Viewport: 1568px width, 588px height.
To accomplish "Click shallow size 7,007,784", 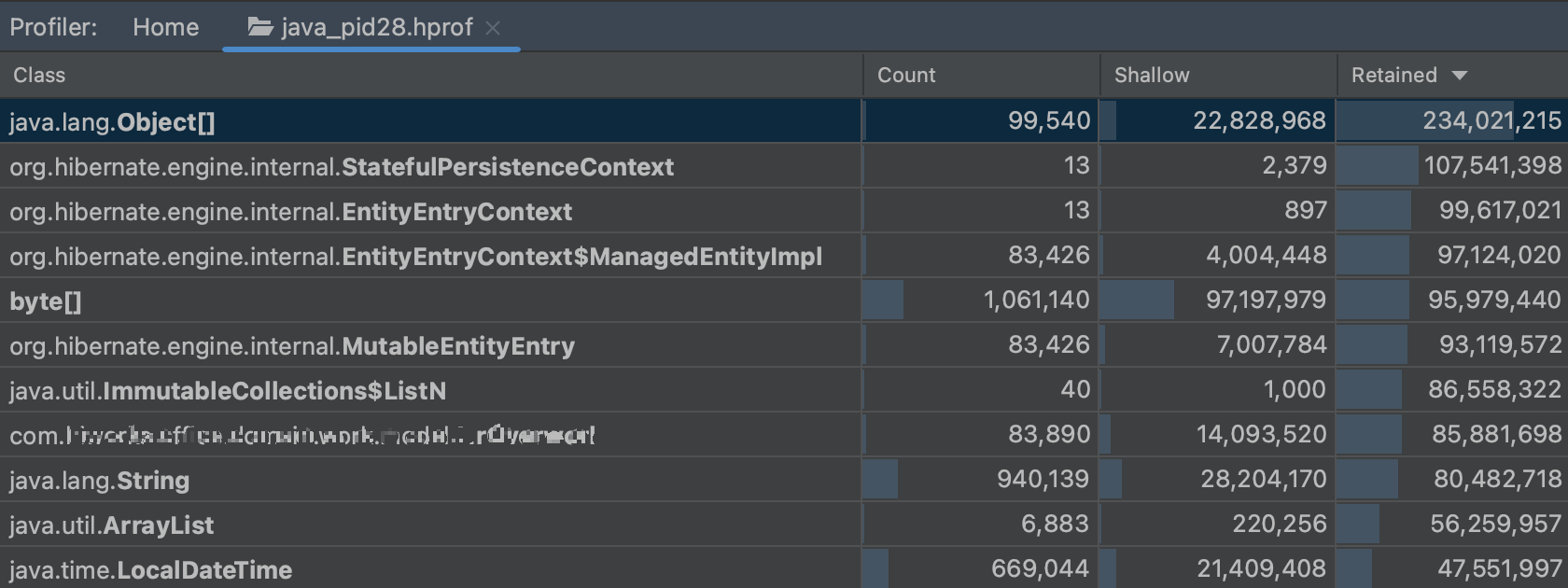I will point(1271,344).
